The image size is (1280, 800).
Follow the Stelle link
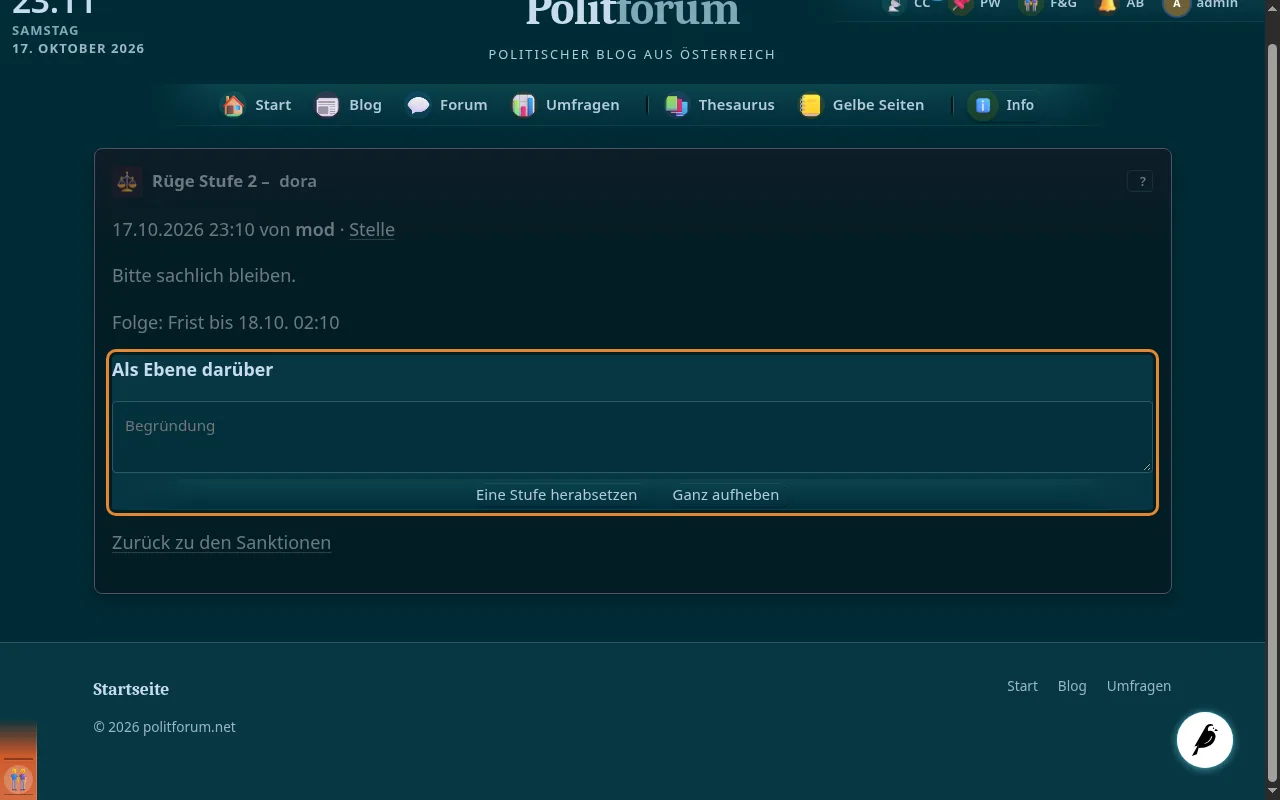[x=372, y=230]
